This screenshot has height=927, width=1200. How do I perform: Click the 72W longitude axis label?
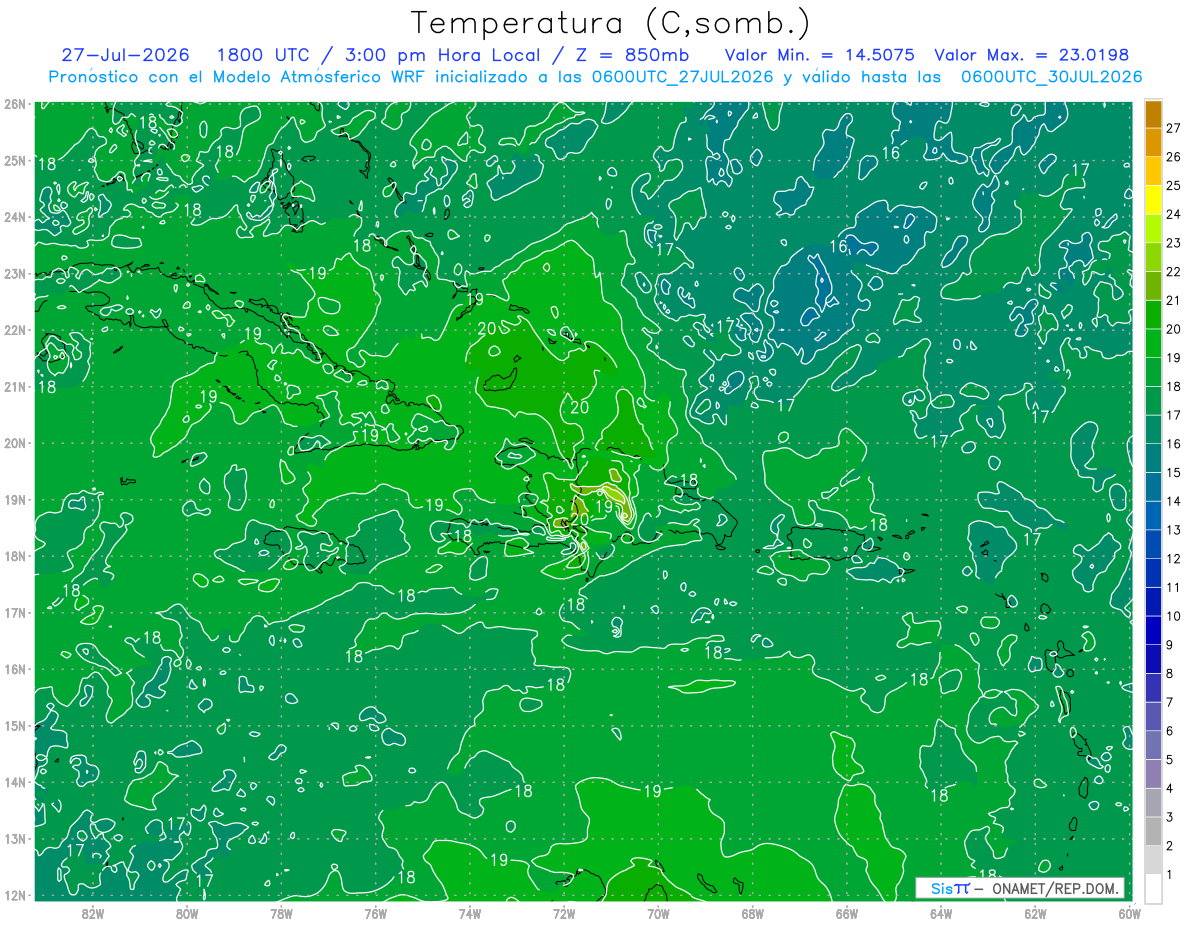click(564, 912)
